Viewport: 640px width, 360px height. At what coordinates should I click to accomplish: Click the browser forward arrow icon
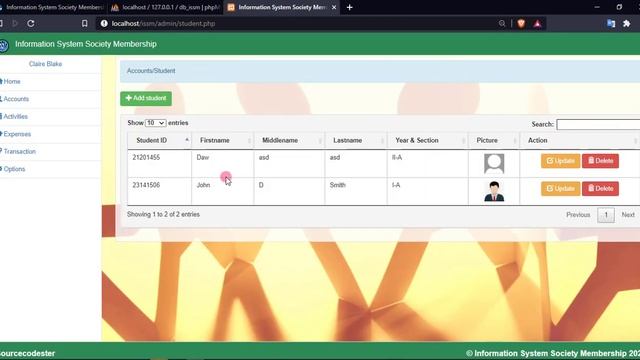tap(15, 24)
